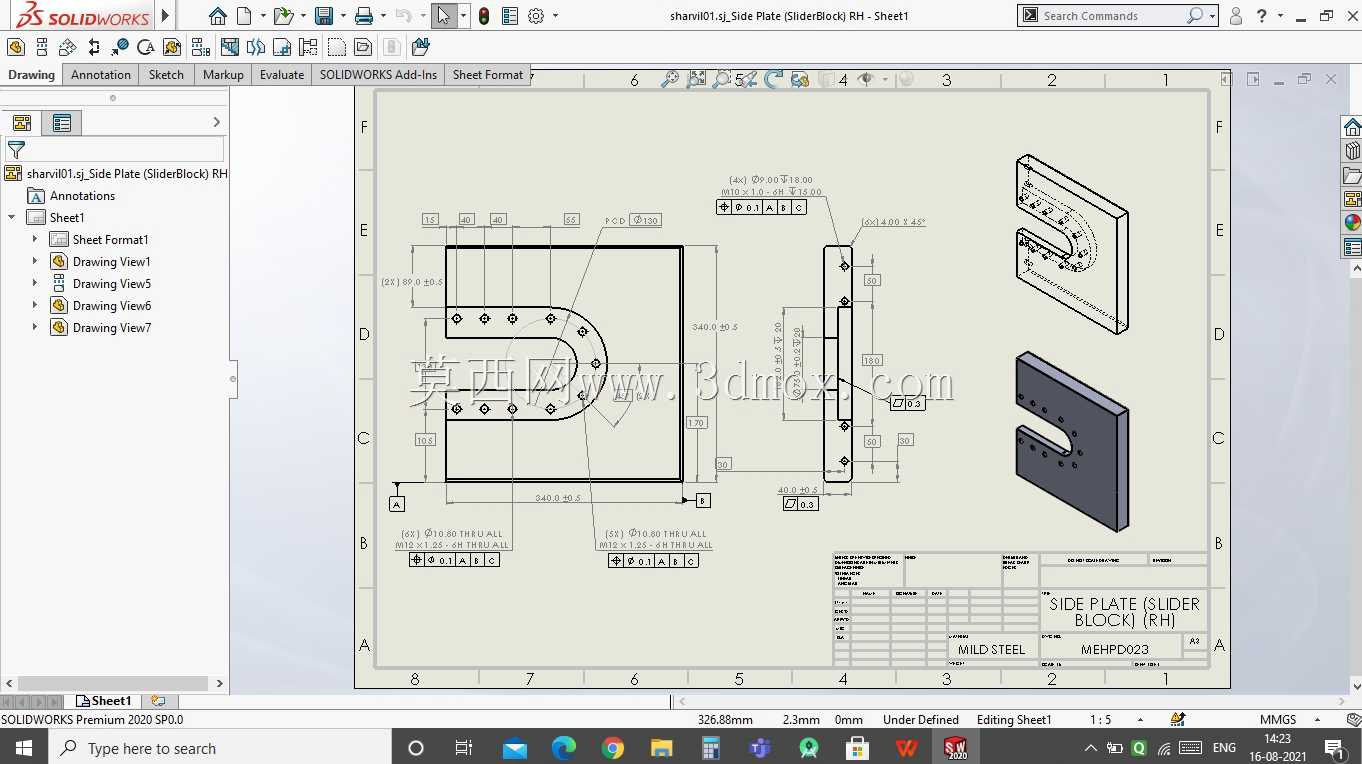Switch to the Annotation ribbon tab
This screenshot has width=1362, height=764.
click(x=101, y=75)
